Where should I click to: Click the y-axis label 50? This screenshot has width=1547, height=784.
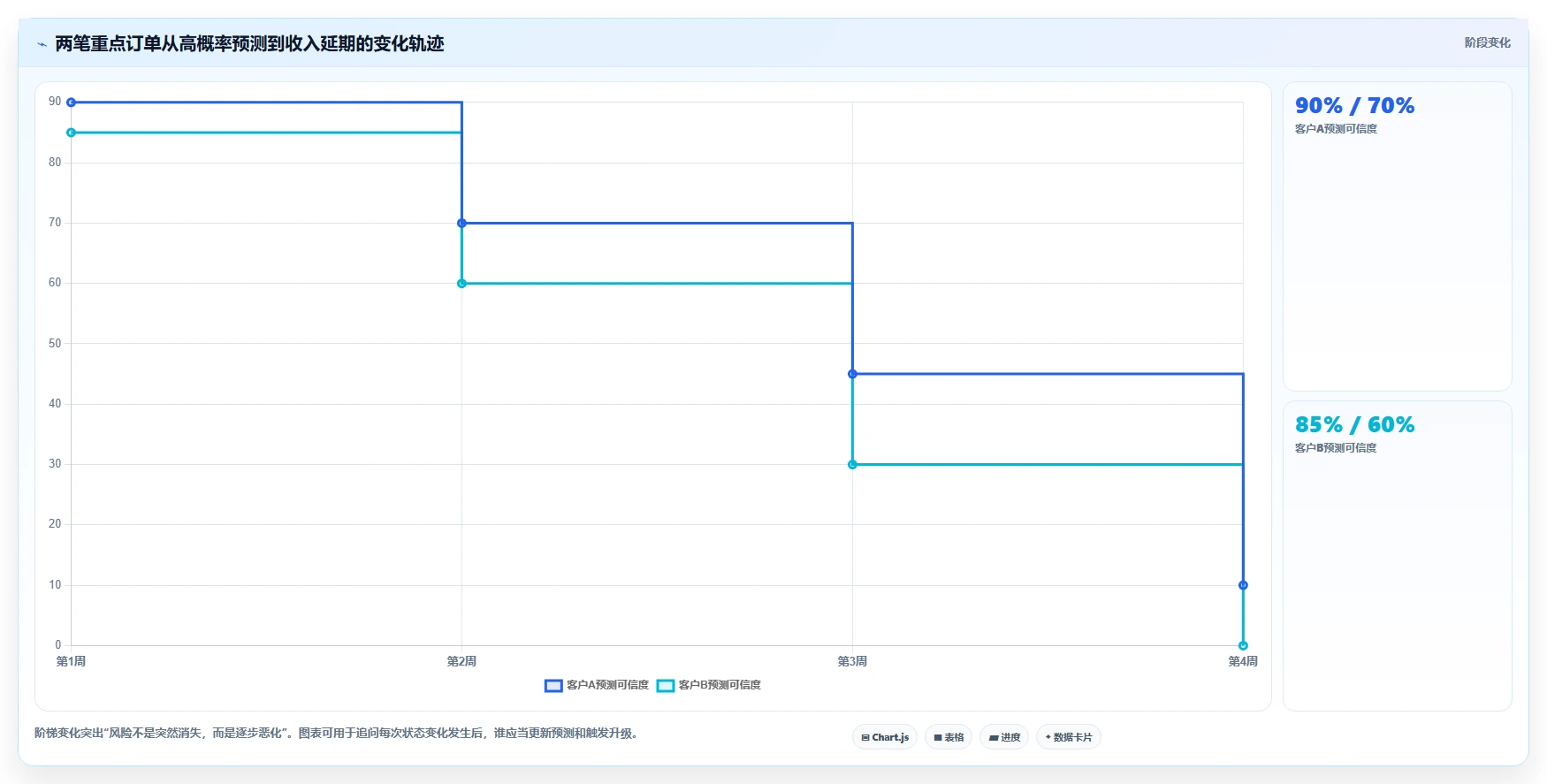tap(55, 343)
